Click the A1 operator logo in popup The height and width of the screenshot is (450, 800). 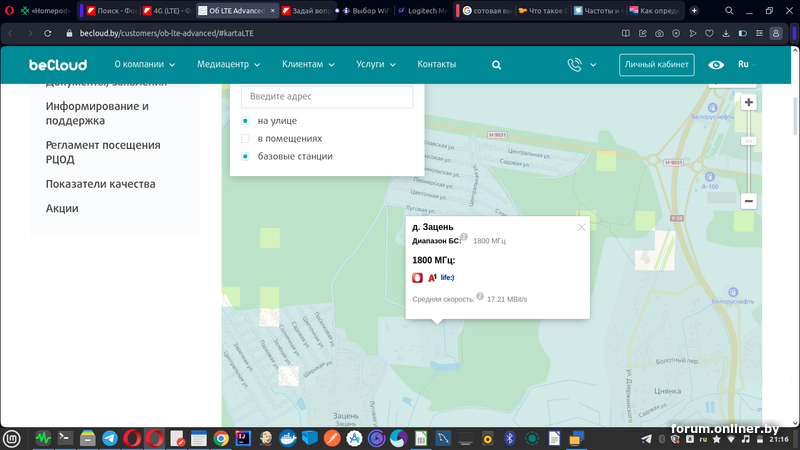coord(432,278)
